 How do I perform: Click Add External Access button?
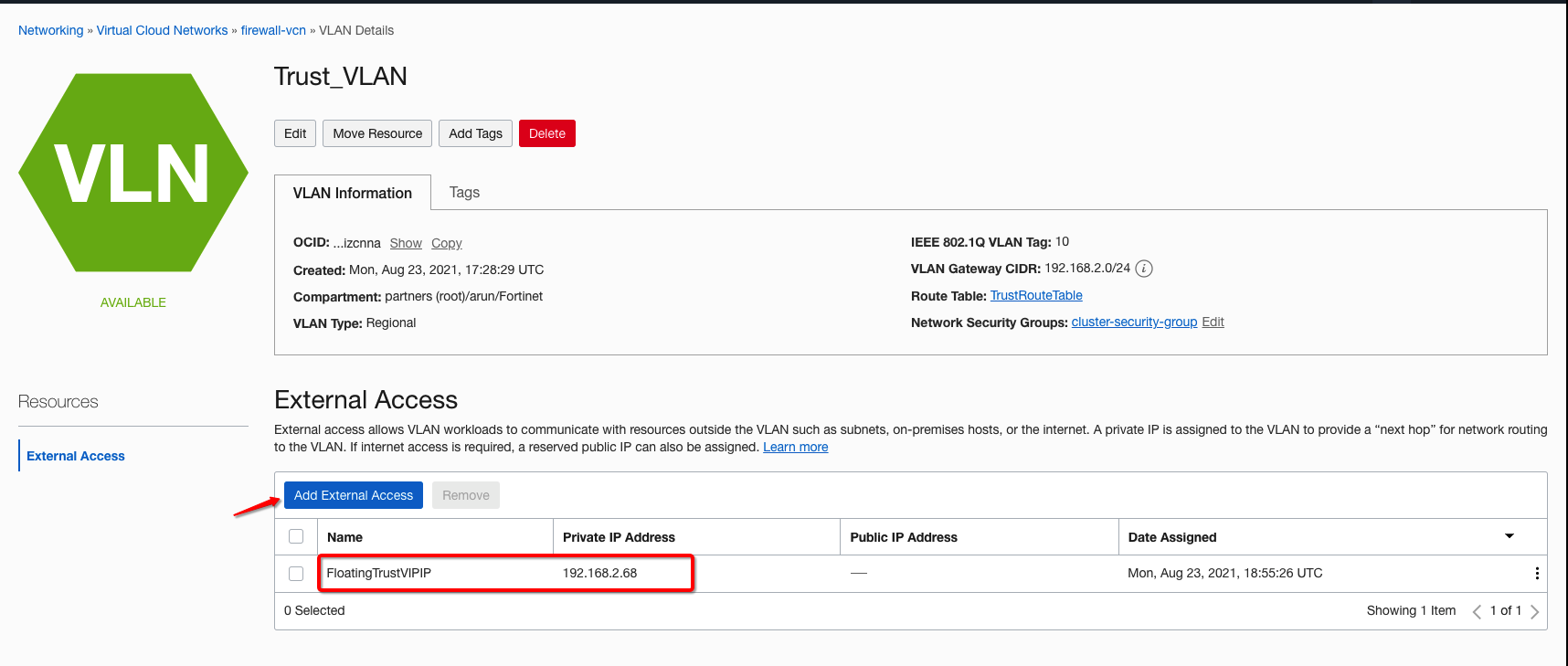354,495
